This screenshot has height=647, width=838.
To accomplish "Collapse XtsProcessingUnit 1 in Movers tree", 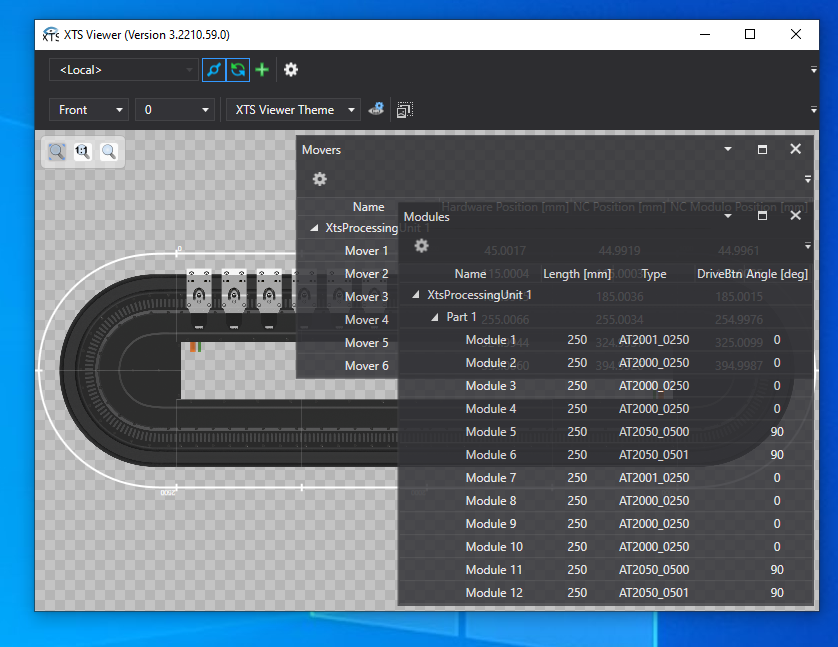I will (314, 228).
